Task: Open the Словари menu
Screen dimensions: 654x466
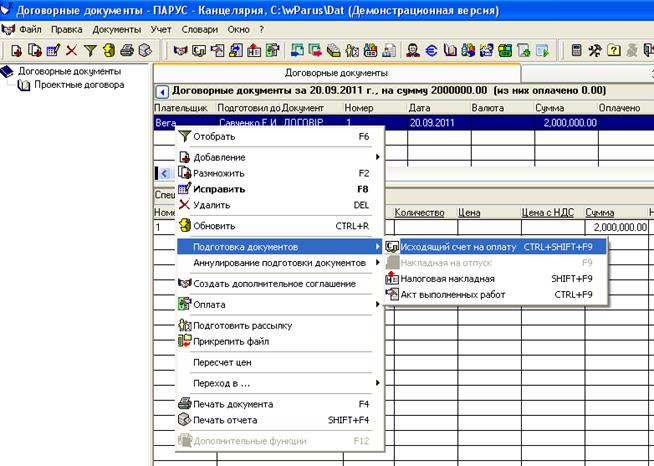Action: click(200, 30)
